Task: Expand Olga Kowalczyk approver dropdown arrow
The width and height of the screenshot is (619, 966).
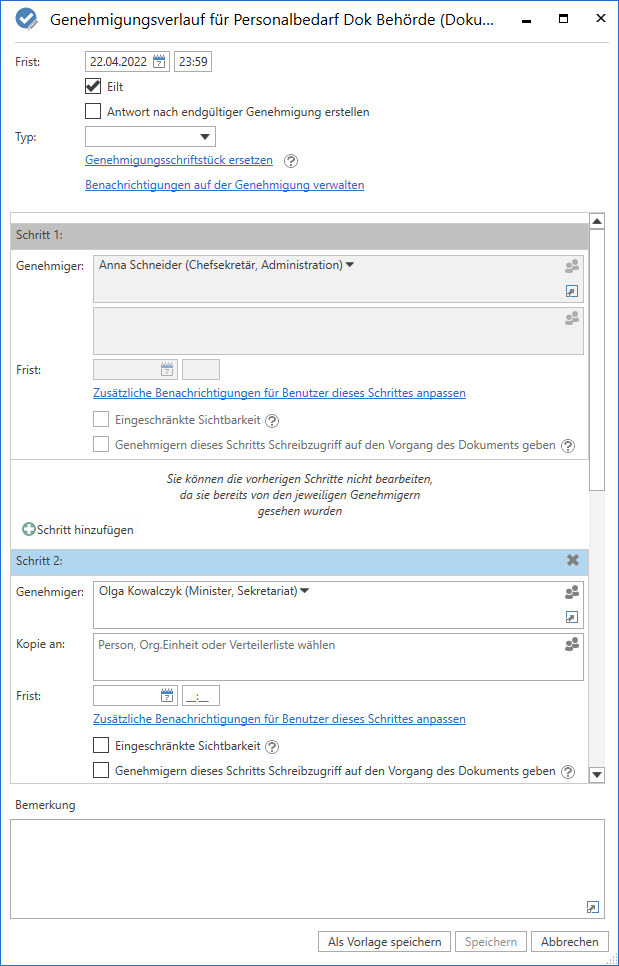Action: coord(305,591)
